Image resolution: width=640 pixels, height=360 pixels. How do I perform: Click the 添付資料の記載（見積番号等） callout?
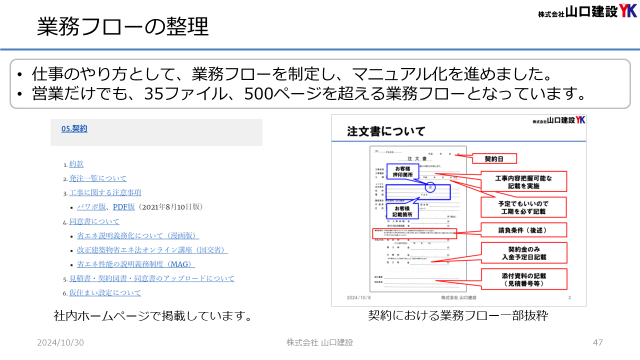click(x=524, y=279)
